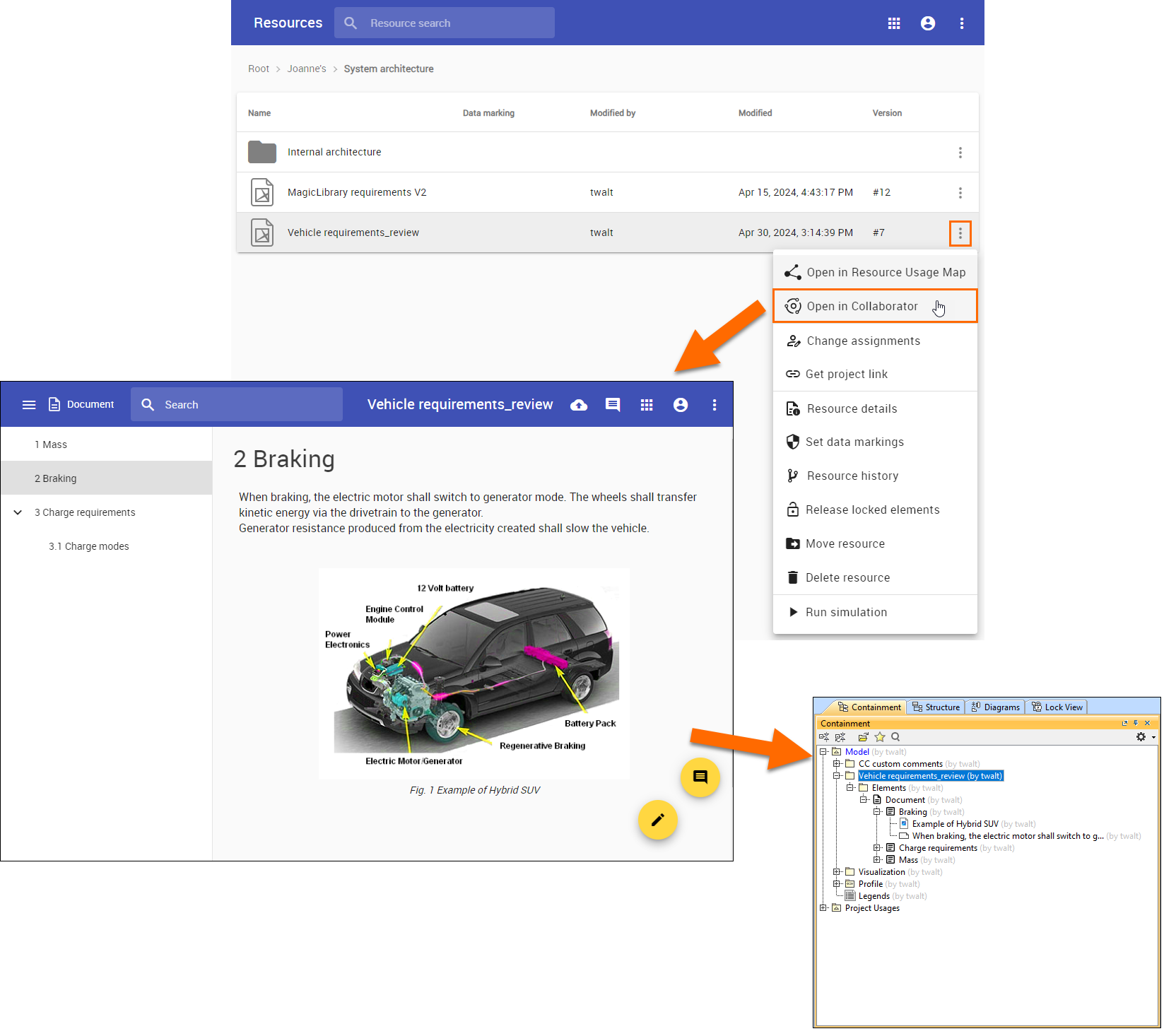This screenshot has width=1176, height=1036.
Task: Click the Joanne's breadcrumb link
Action: click(x=307, y=69)
